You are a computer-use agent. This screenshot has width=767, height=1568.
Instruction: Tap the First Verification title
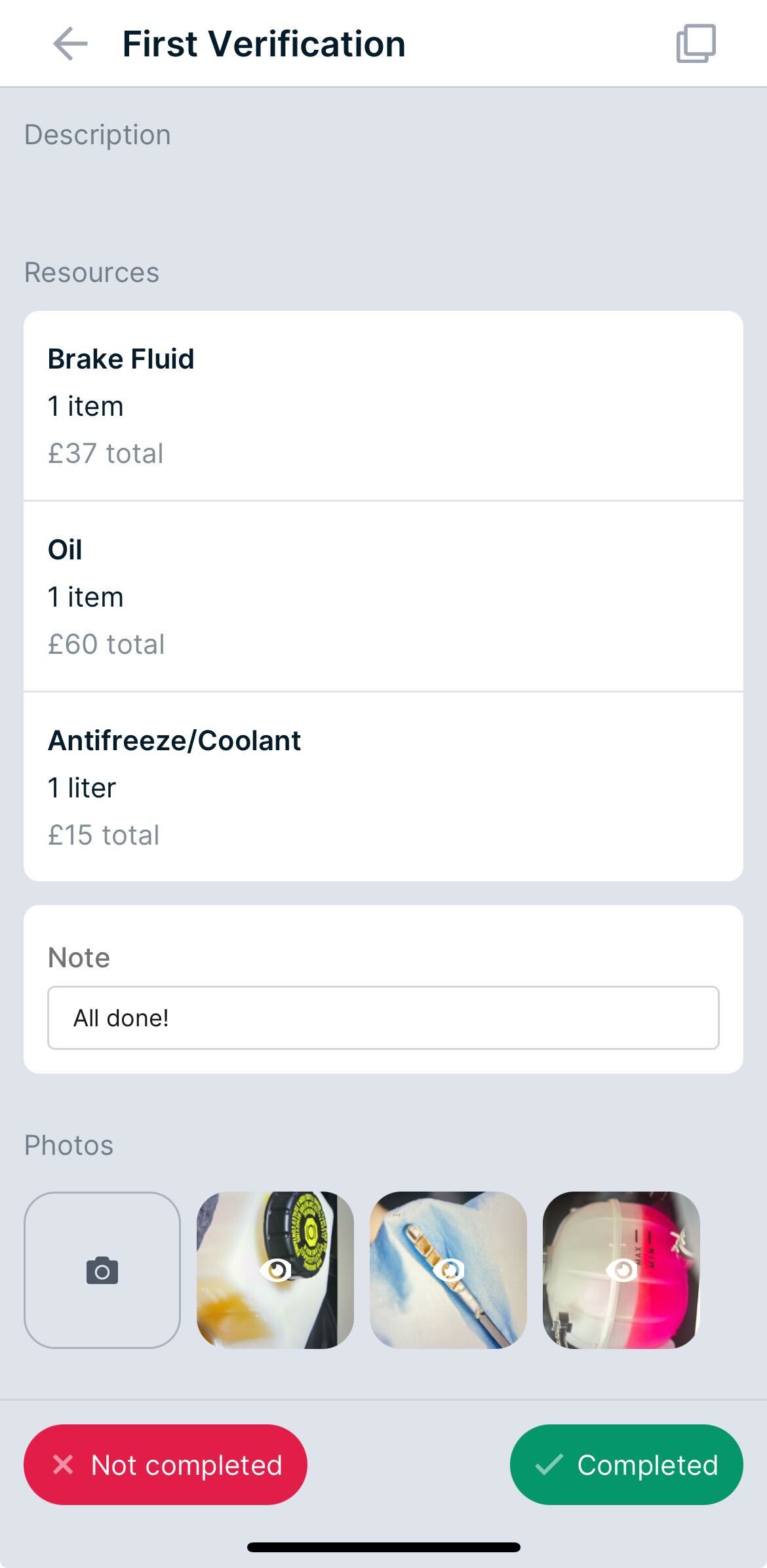[264, 44]
